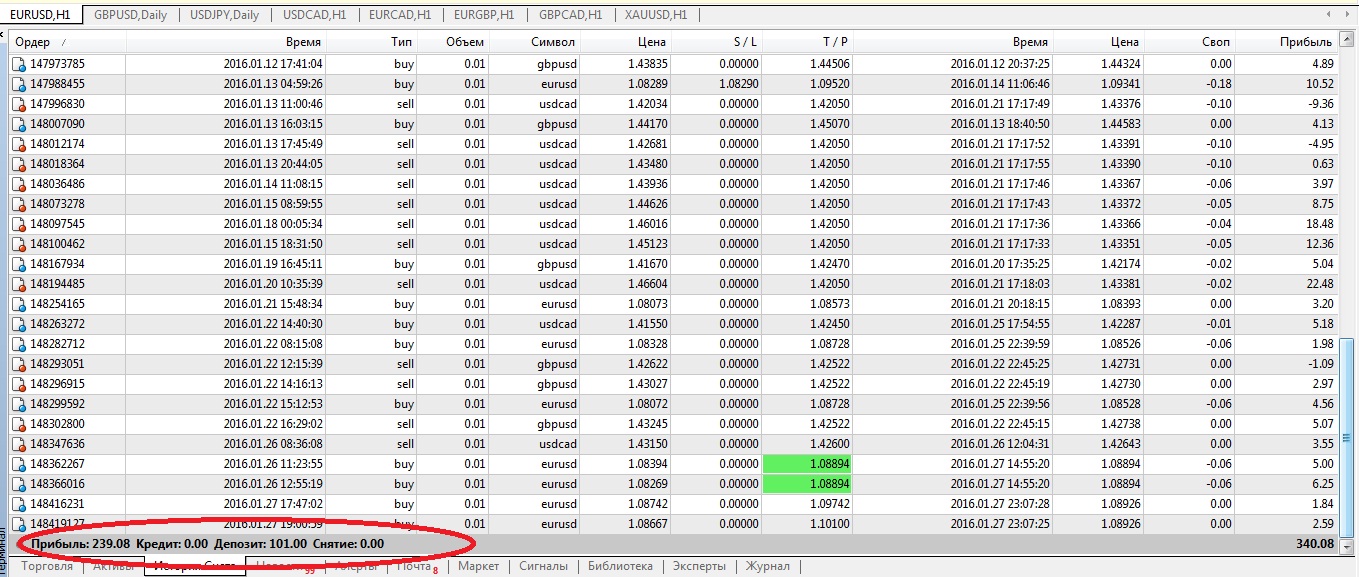Image resolution: width=1359 pixels, height=577 pixels.
Task: Open the Маркет terminal tab
Action: 478,566
